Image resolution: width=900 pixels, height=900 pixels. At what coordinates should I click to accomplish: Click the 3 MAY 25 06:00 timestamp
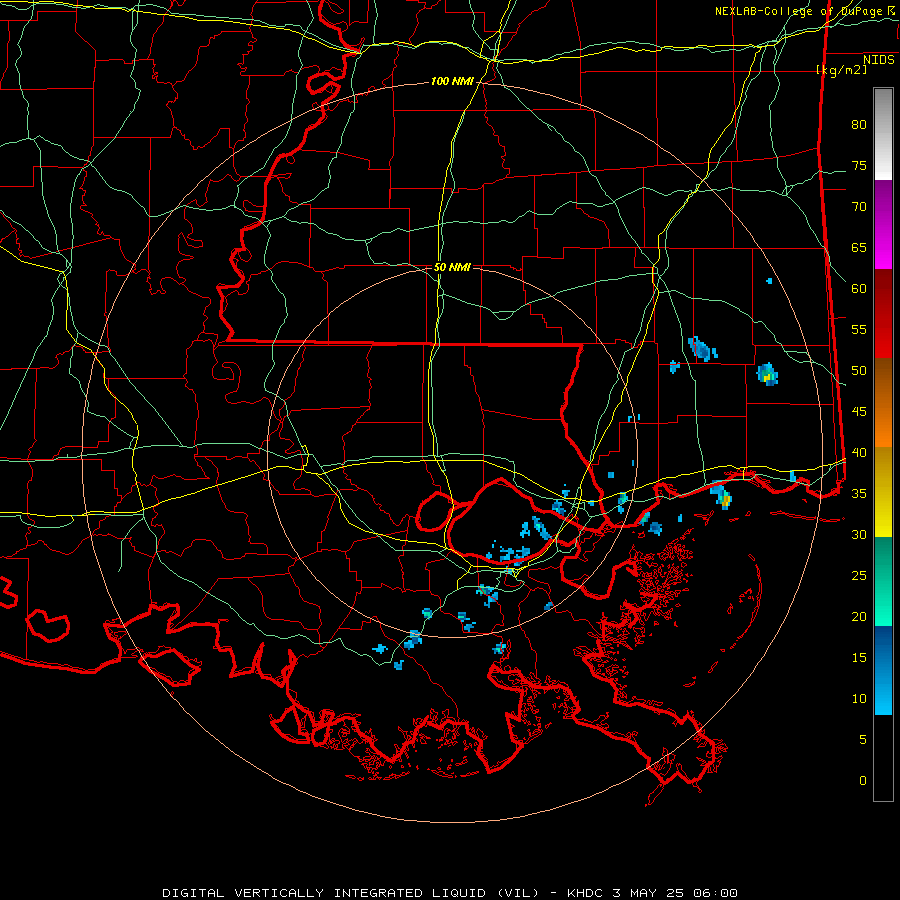click(x=675, y=893)
